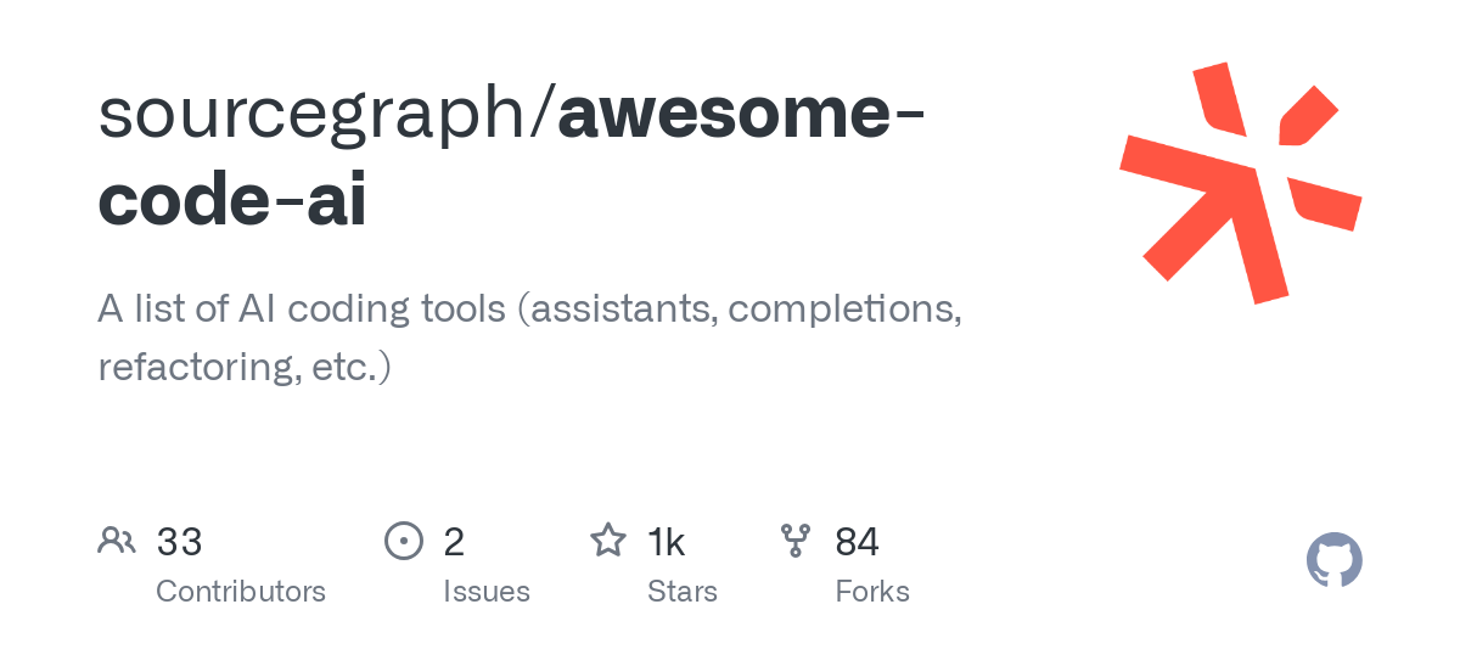Click the fork branch icon
Image resolution: width=1460 pixels, height=657 pixels.
[x=795, y=541]
